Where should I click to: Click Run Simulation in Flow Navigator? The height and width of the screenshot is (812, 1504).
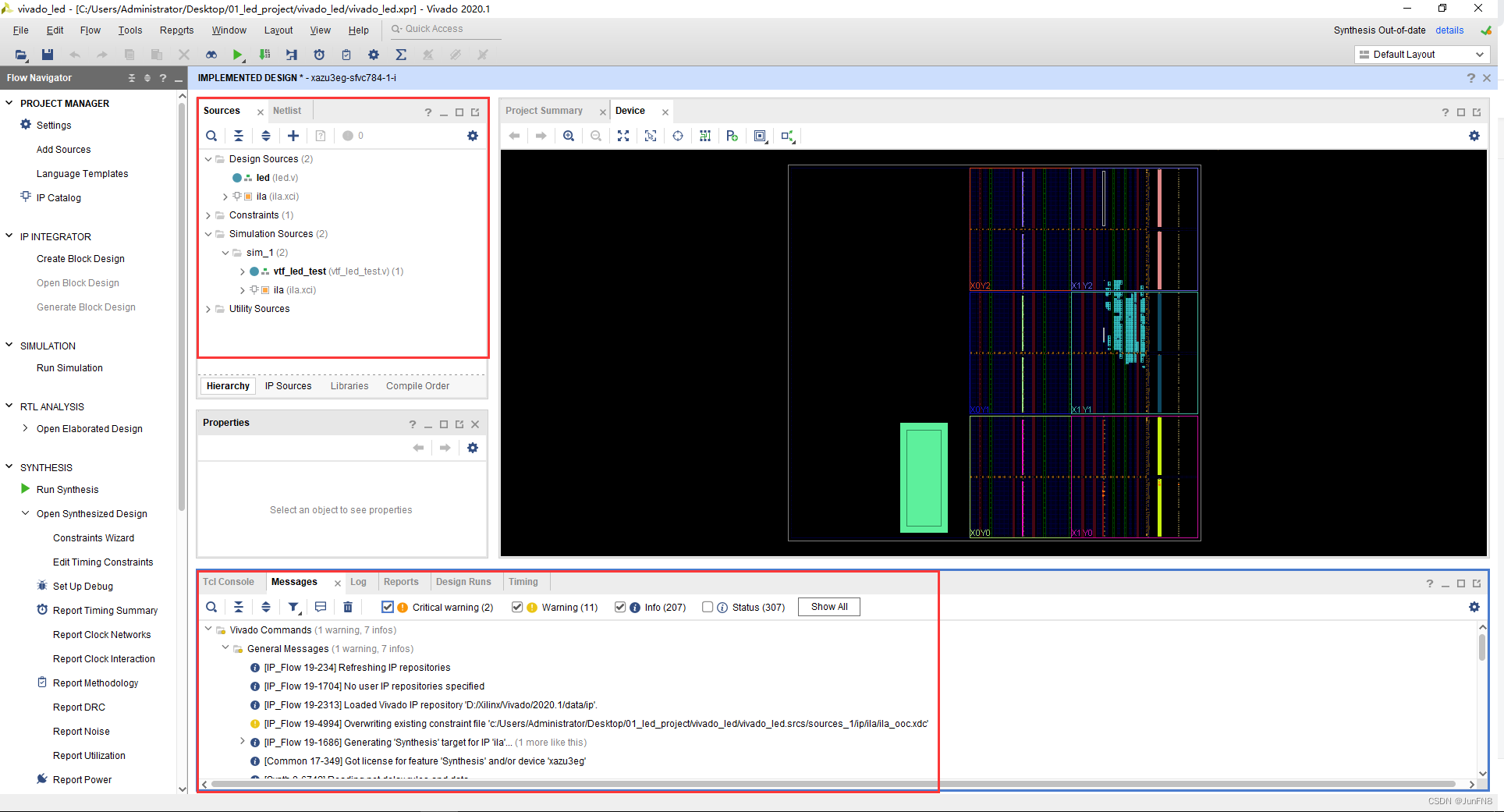tap(69, 368)
